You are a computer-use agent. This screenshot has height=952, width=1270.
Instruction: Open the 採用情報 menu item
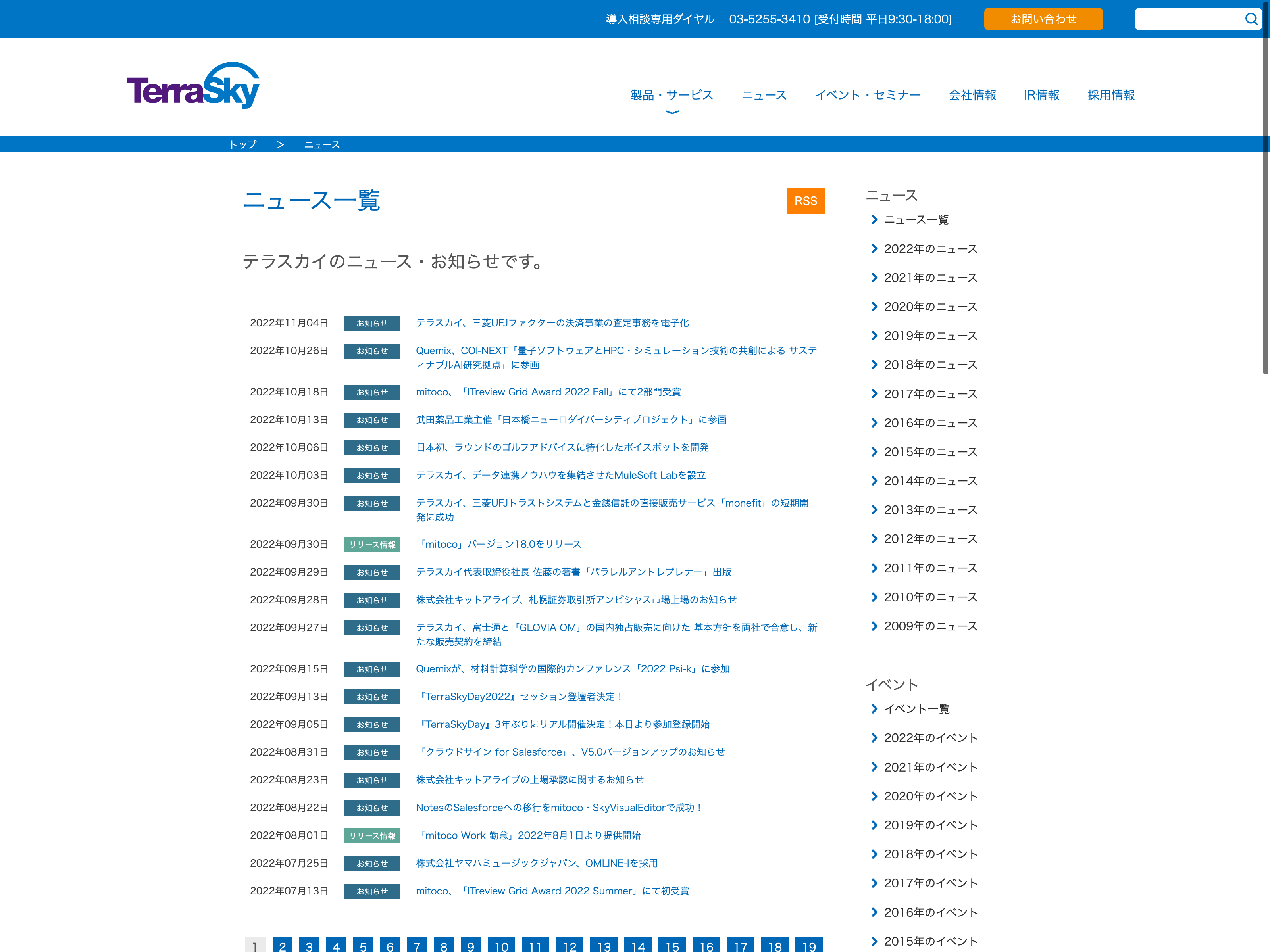click(1110, 95)
